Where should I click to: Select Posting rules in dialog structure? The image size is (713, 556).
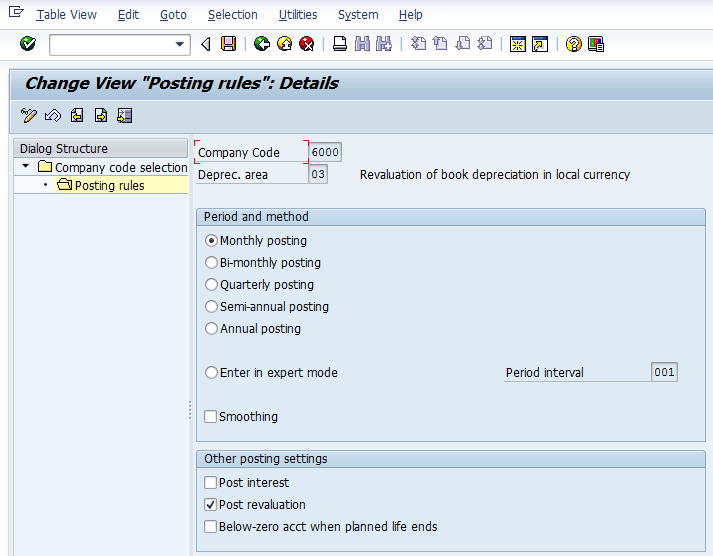point(109,186)
